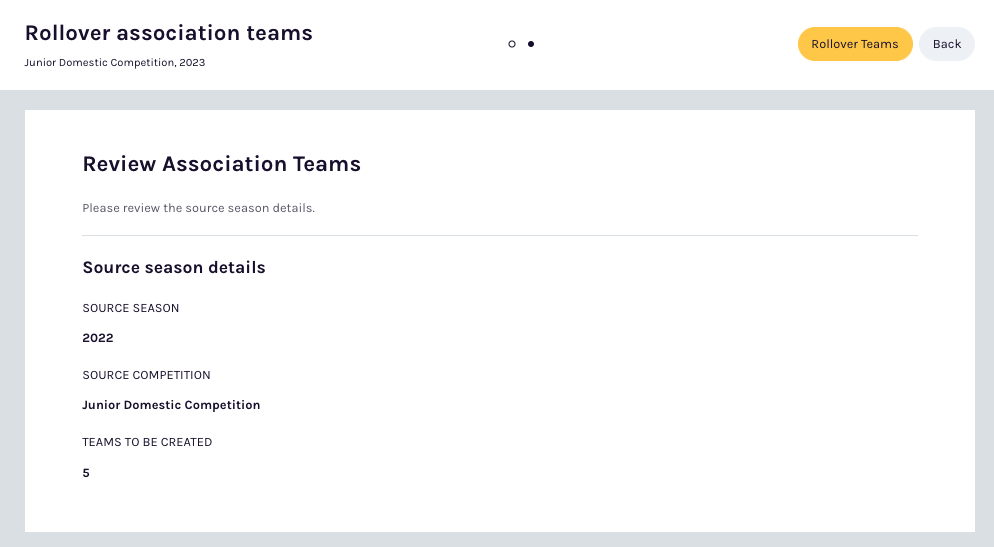Go to the first step indicator dot
The image size is (994, 547).
click(512, 44)
